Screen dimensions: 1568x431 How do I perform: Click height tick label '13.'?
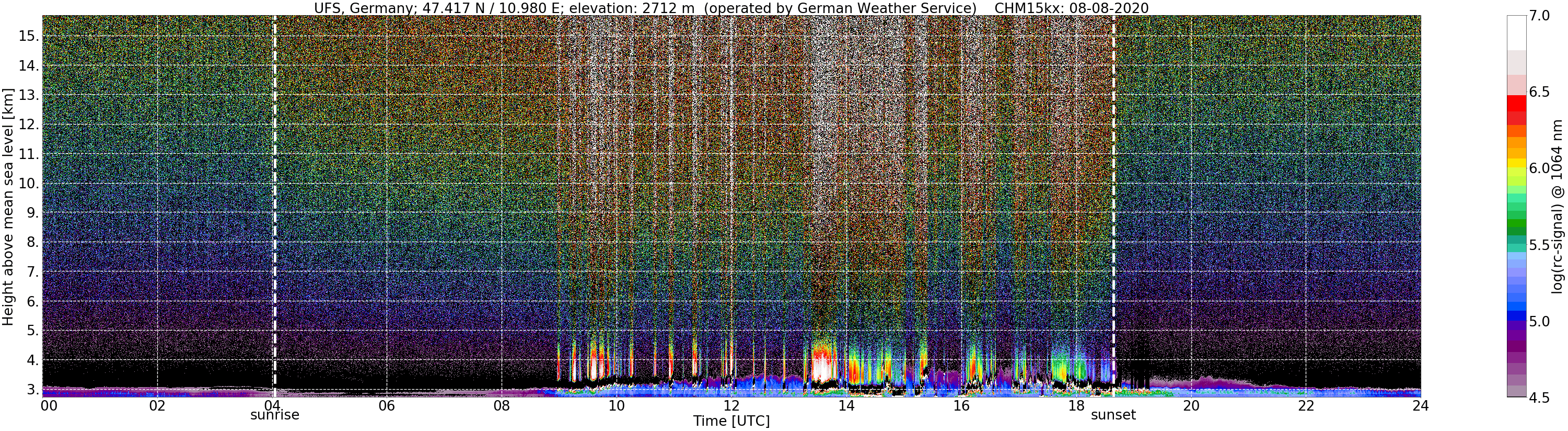28,95
